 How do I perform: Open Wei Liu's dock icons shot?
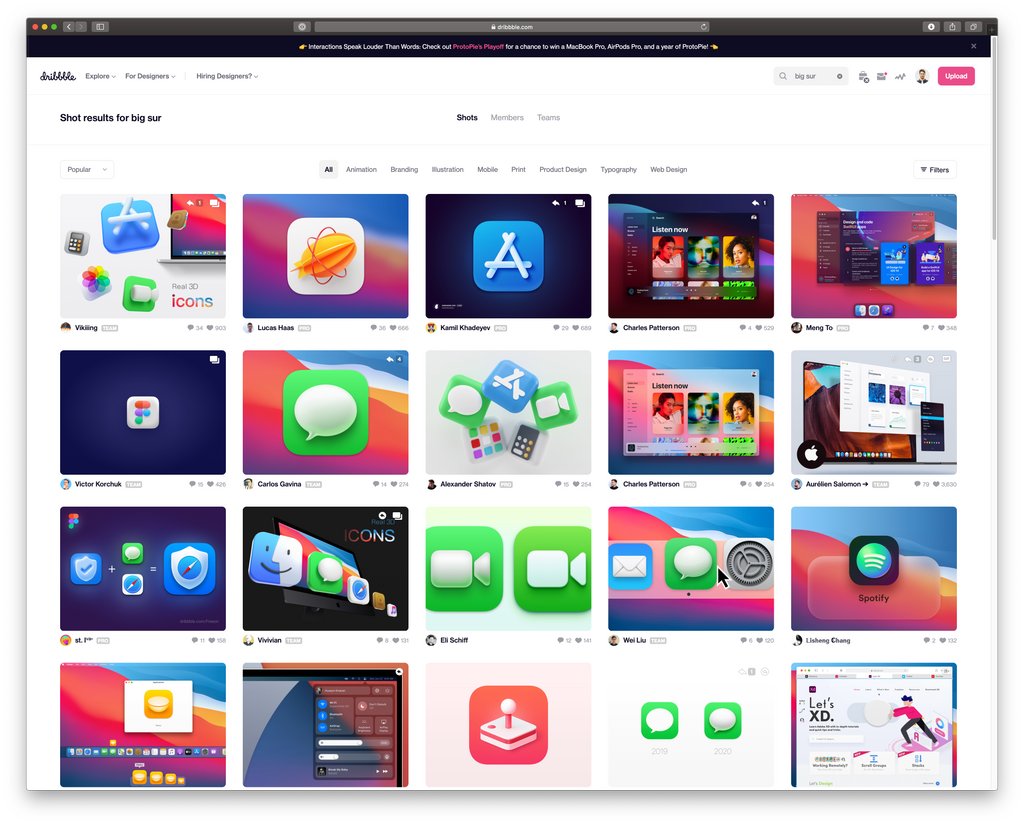[691, 568]
